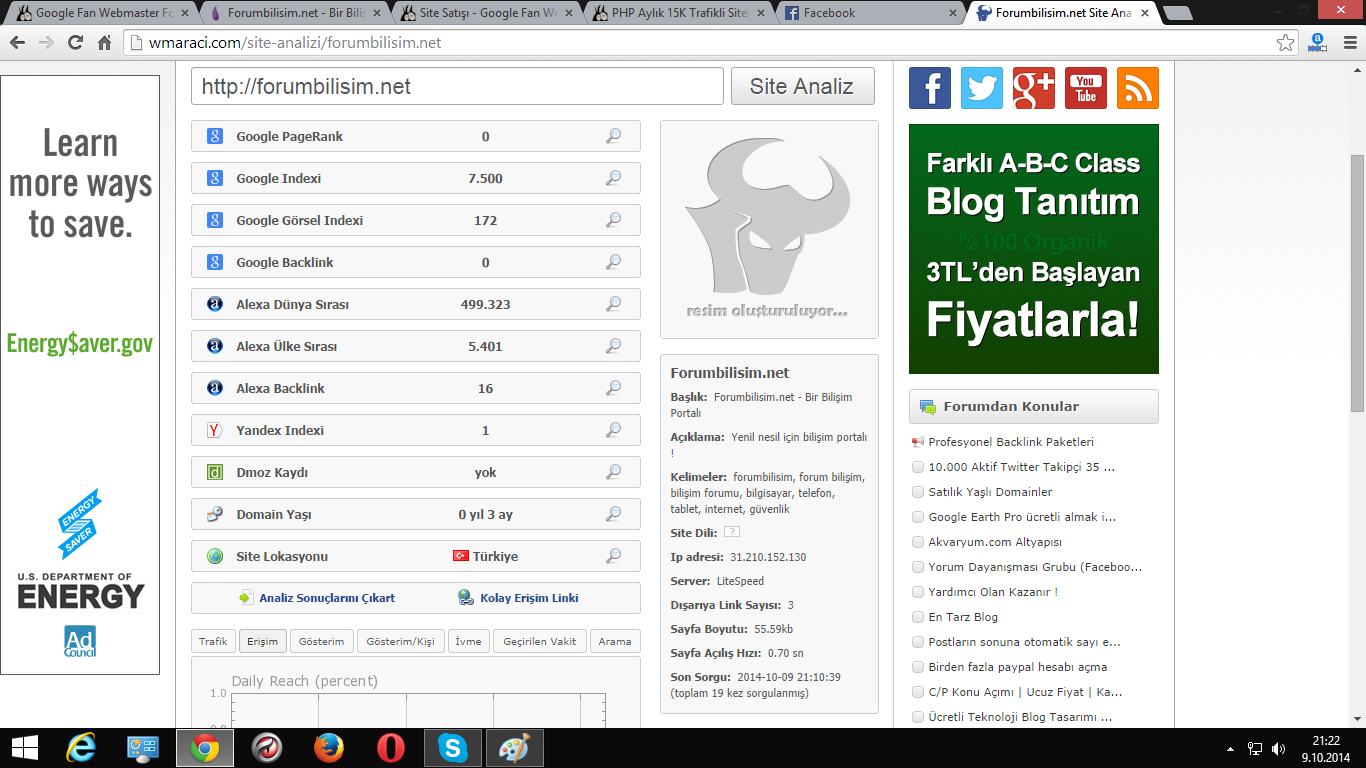Switch to the Arama chart tab
This screenshot has width=1366, height=768.
coord(615,641)
